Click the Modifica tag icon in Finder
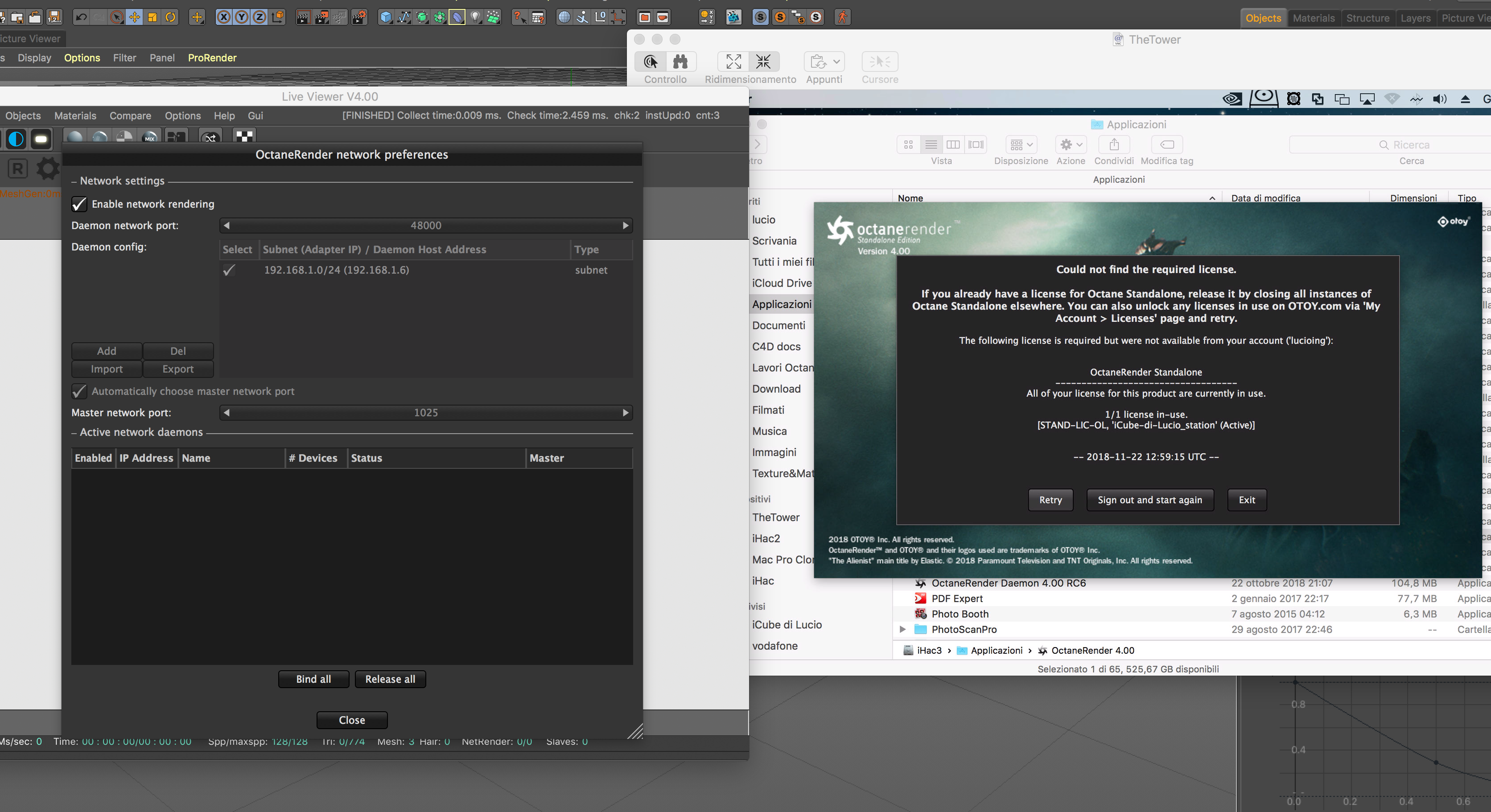The image size is (1491, 812). point(1167,144)
